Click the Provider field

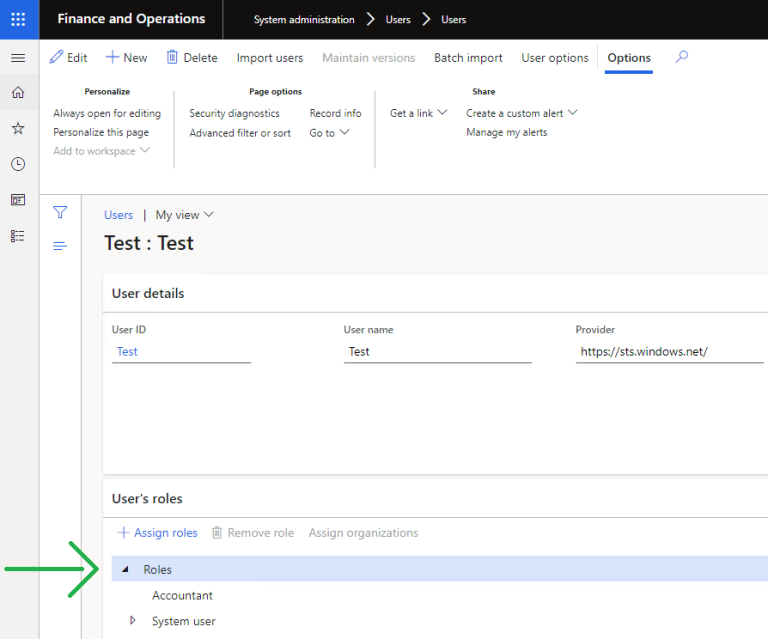(669, 352)
